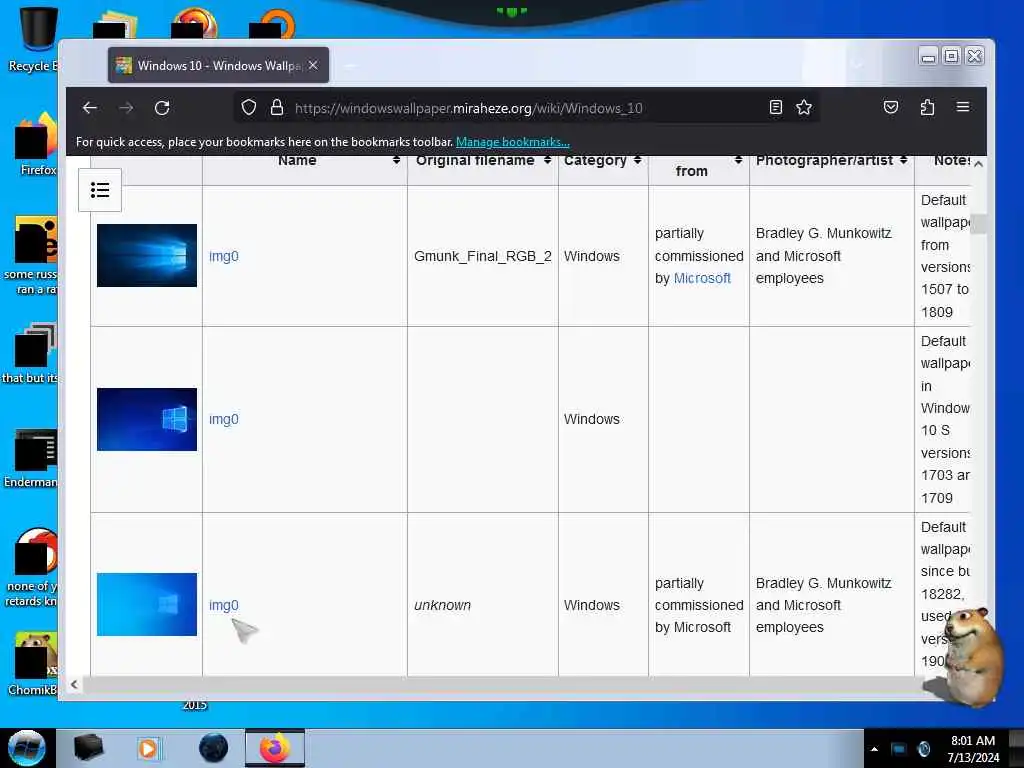This screenshot has width=1024, height=768.
Task: Show hidden system tray icons arrow
Action: tap(874, 749)
